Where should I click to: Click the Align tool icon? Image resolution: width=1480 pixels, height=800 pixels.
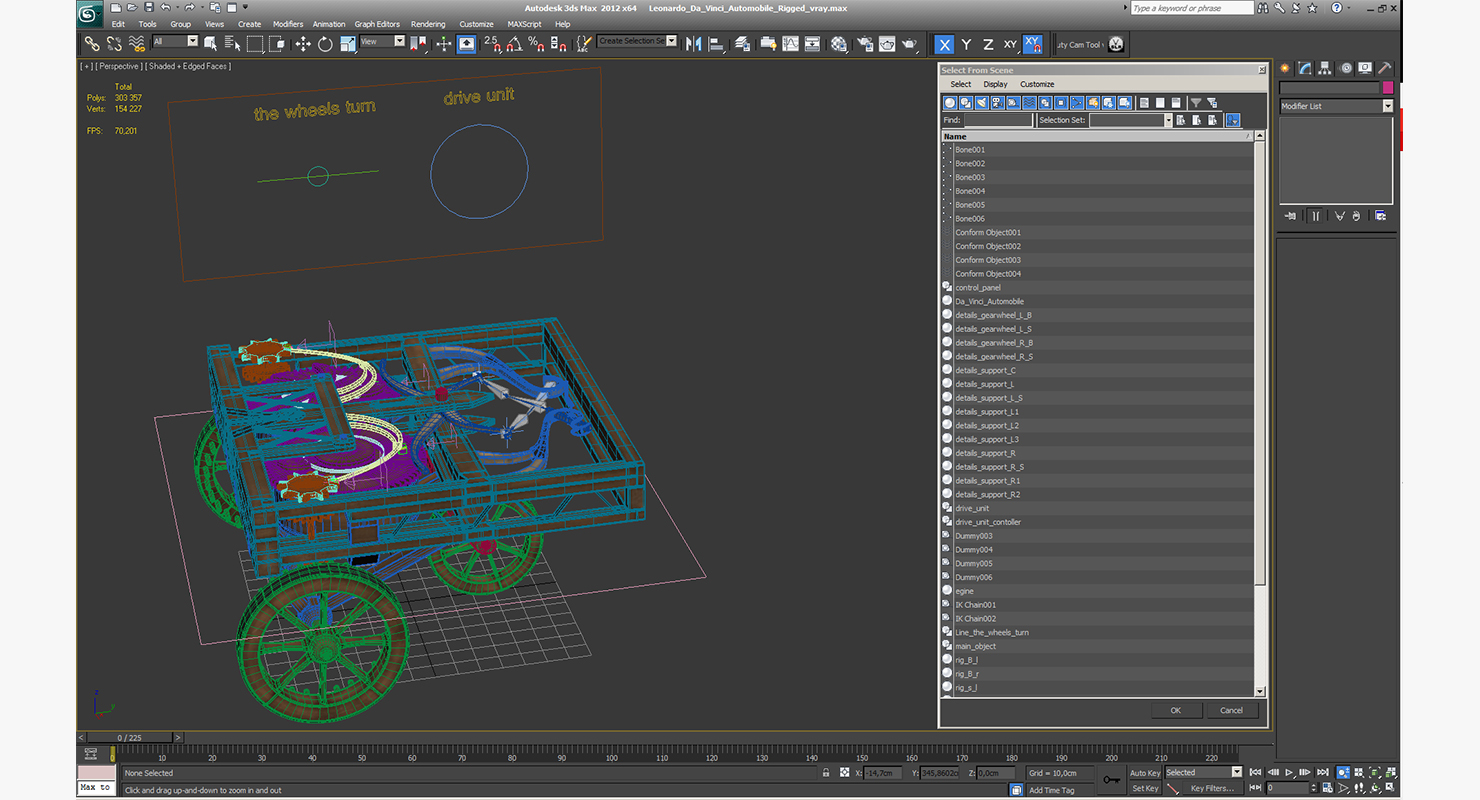[716, 44]
